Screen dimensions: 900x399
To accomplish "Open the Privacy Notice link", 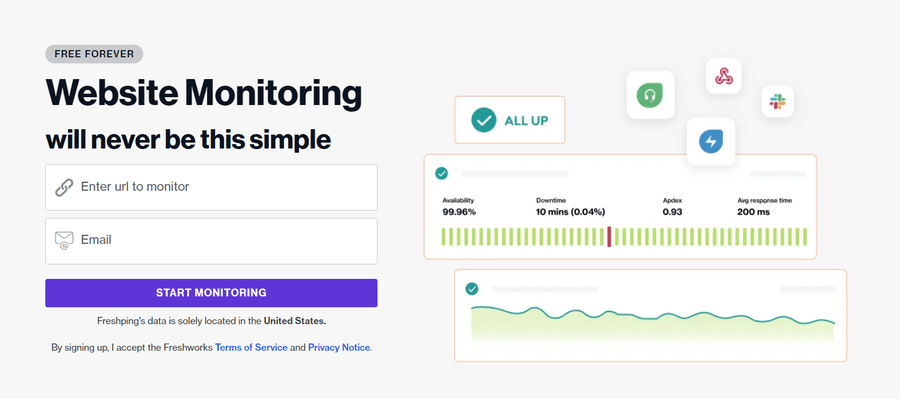I will pos(339,348).
